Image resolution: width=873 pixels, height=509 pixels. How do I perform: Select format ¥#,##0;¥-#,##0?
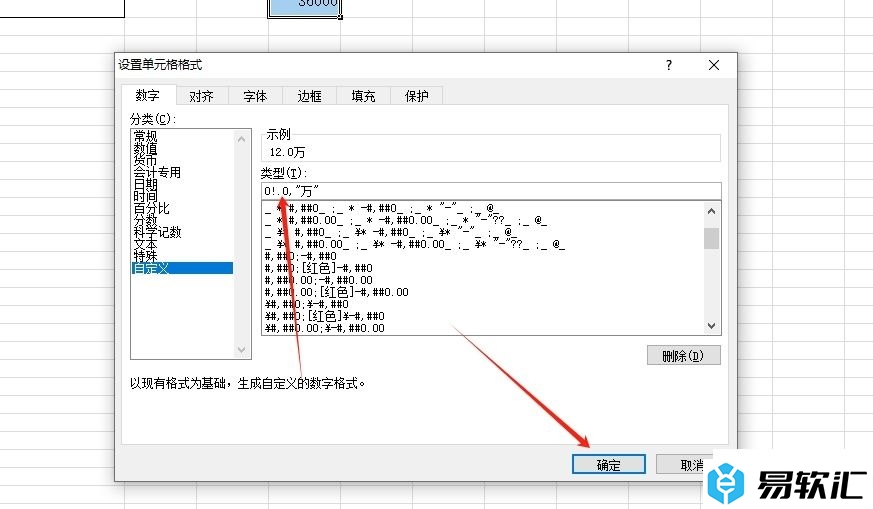(307, 304)
